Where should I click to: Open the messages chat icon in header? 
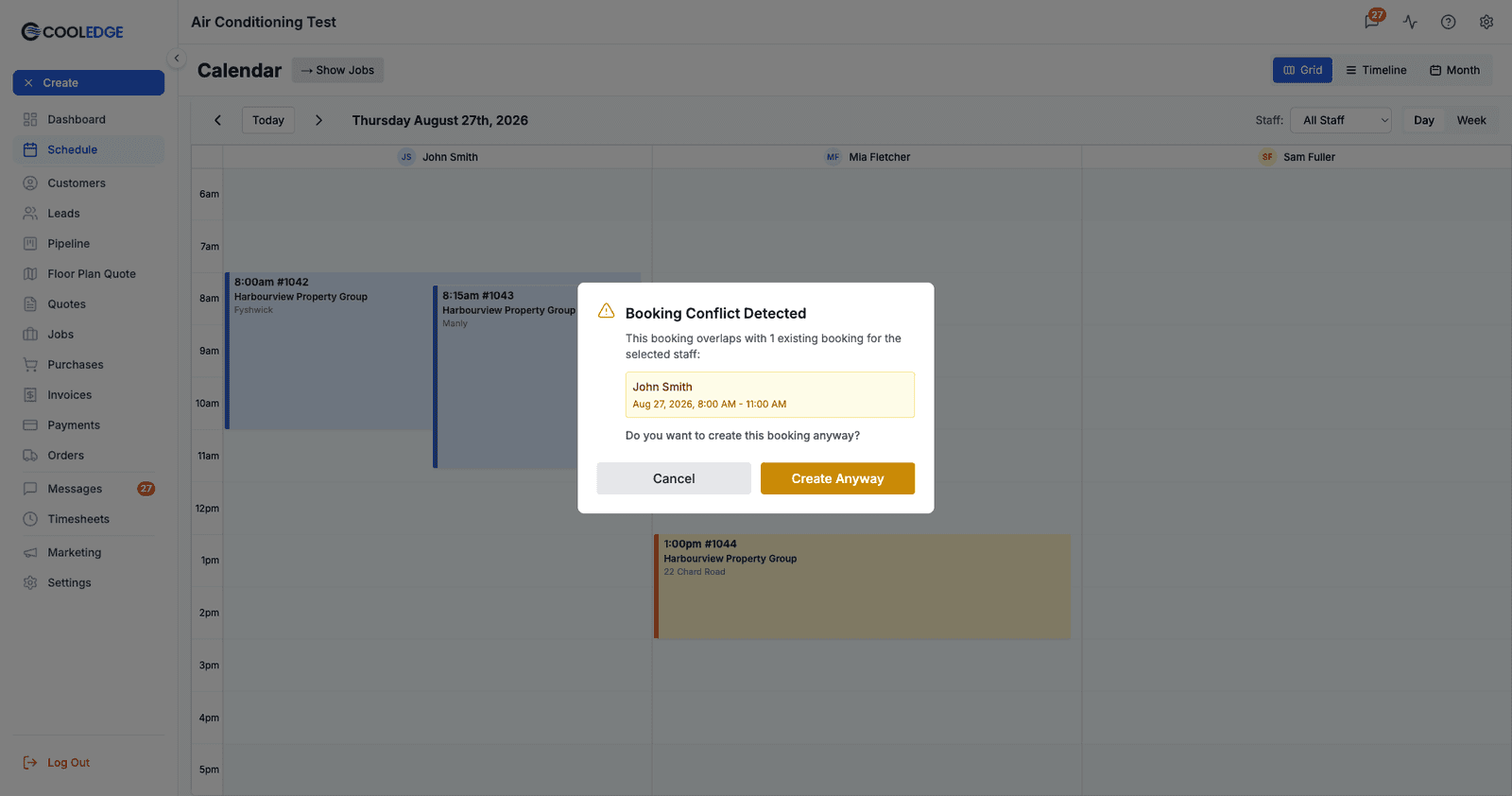tap(1372, 22)
